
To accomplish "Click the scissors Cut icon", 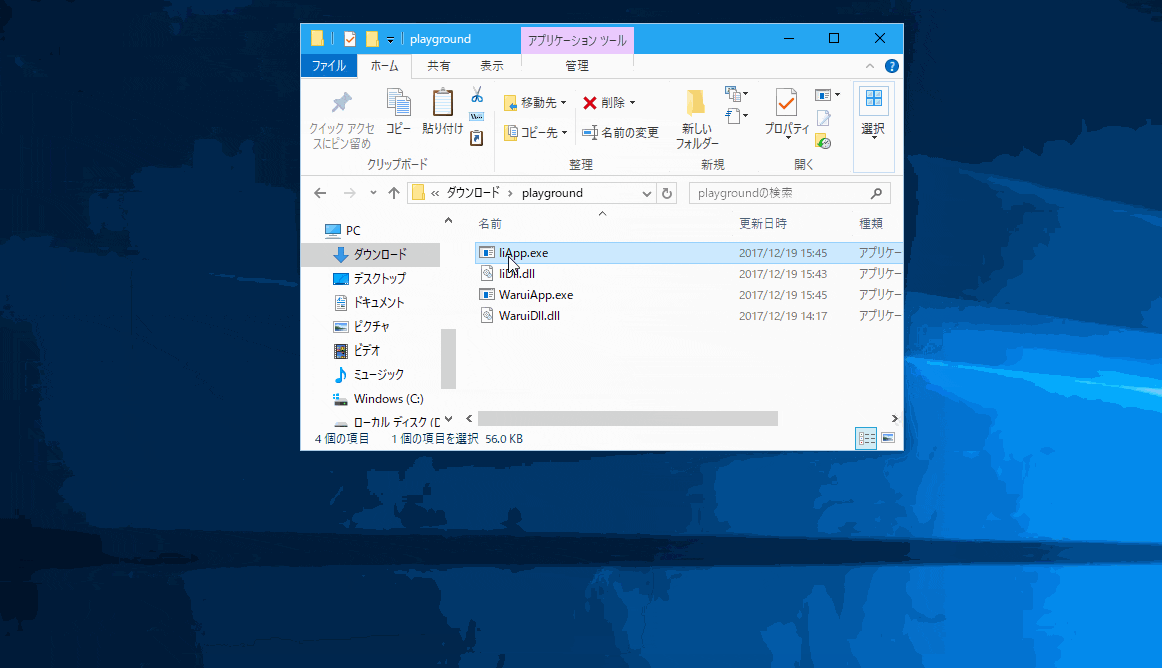I will click(477, 95).
